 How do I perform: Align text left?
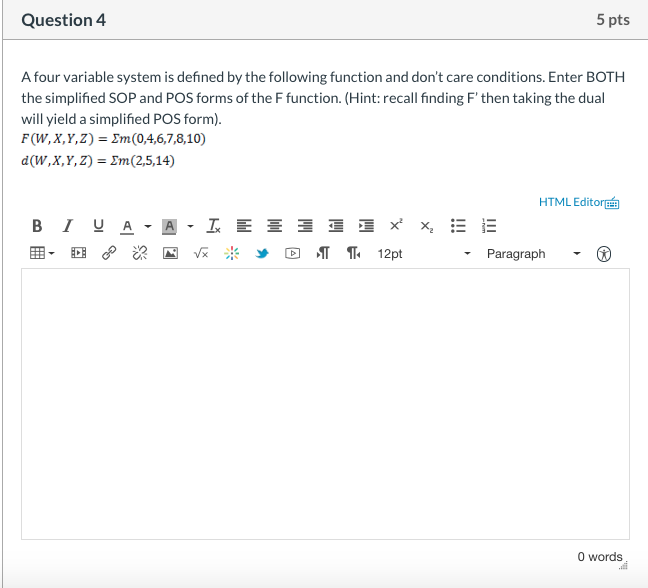(244, 226)
